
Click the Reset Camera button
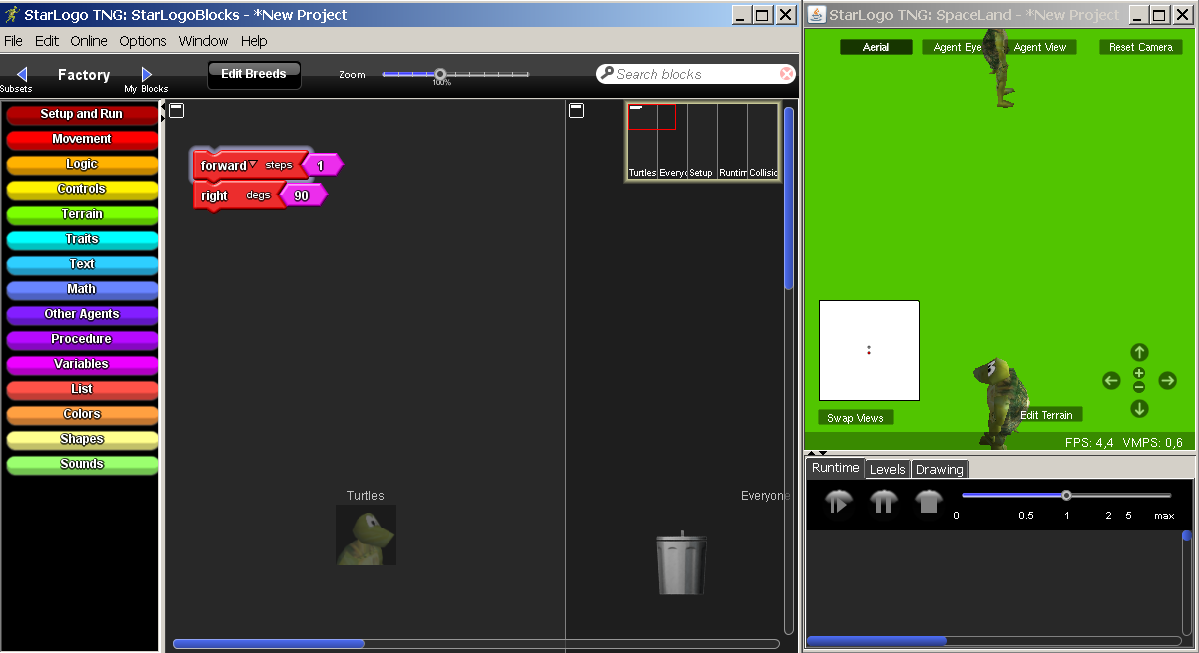point(1140,47)
